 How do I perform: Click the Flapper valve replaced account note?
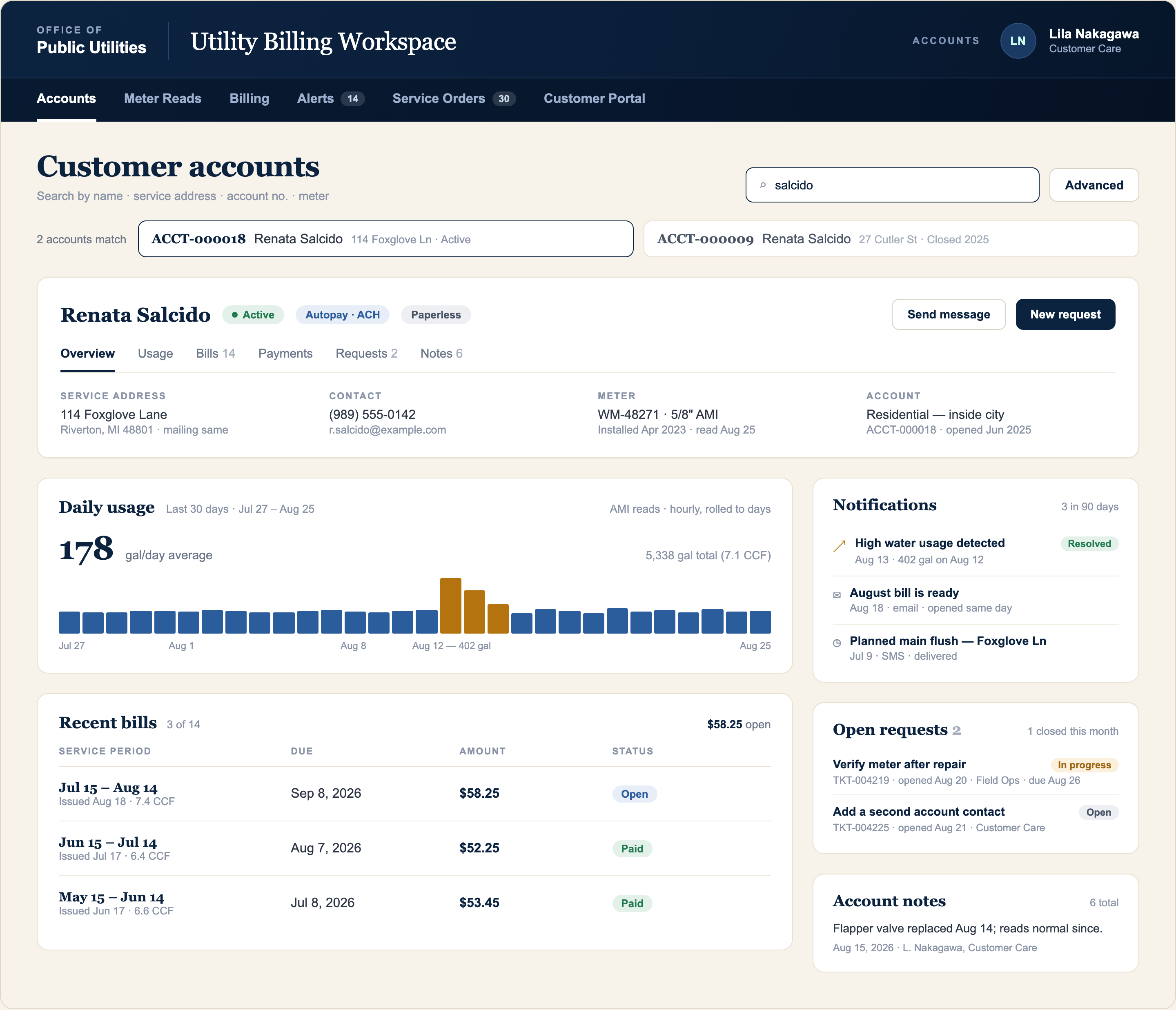967,929
